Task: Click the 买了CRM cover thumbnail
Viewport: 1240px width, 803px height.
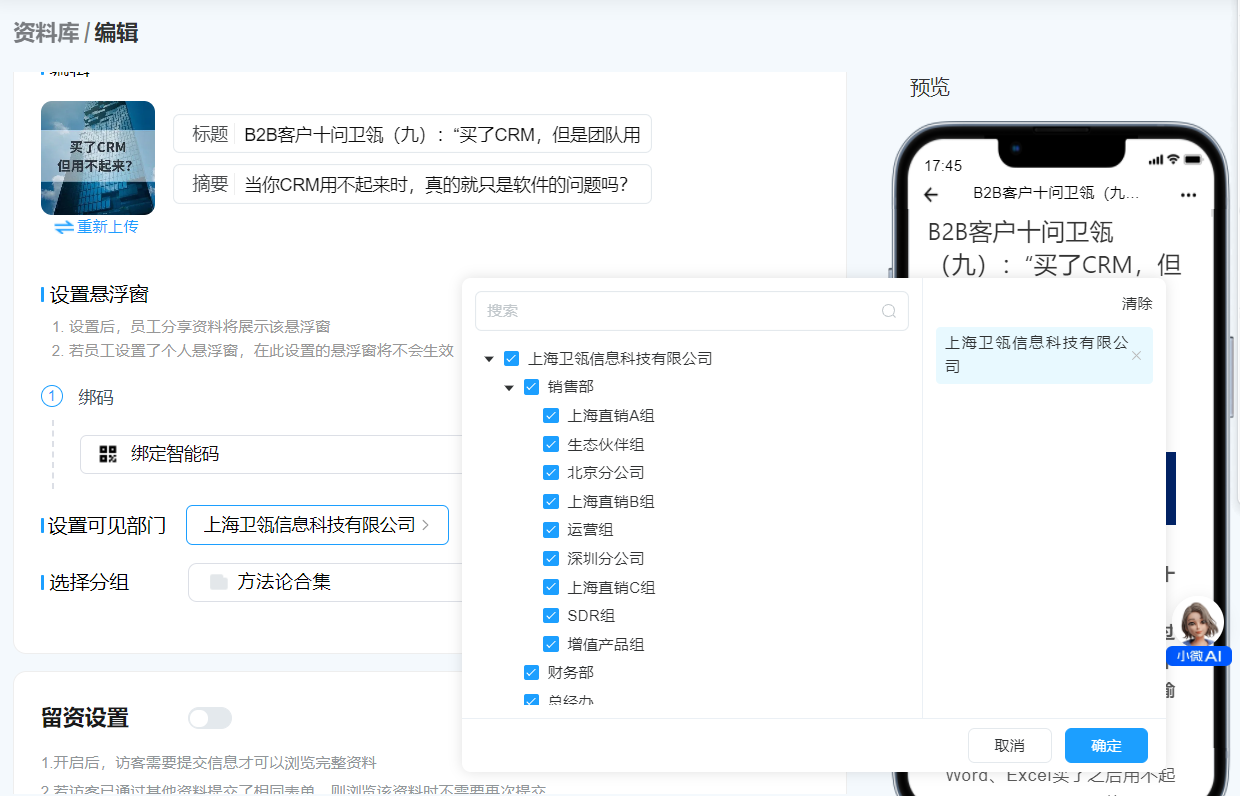Action: coord(98,158)
